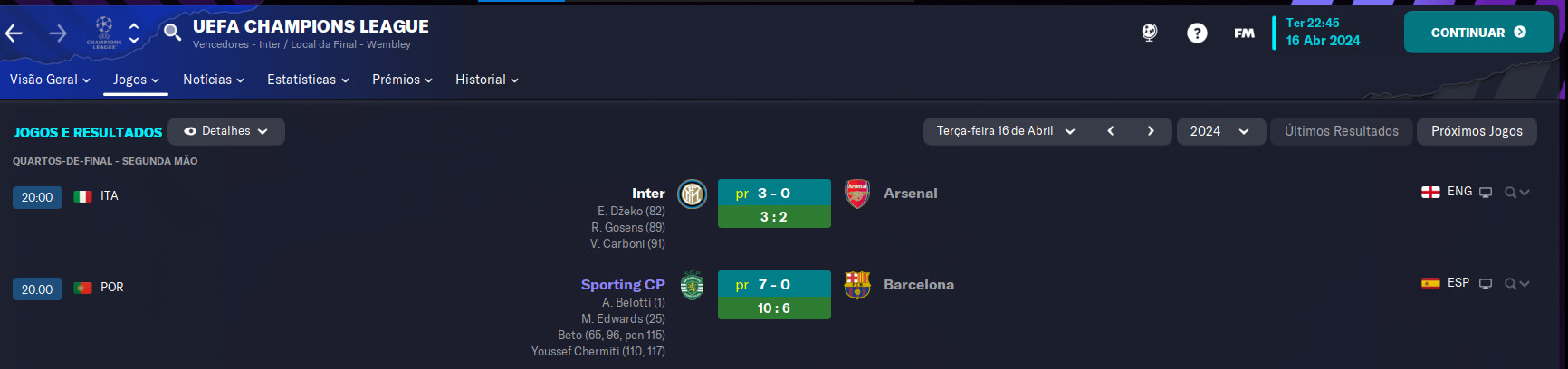Expand the Terça-feira 16 de Abril date dropdown

(x=1006, y=131)
